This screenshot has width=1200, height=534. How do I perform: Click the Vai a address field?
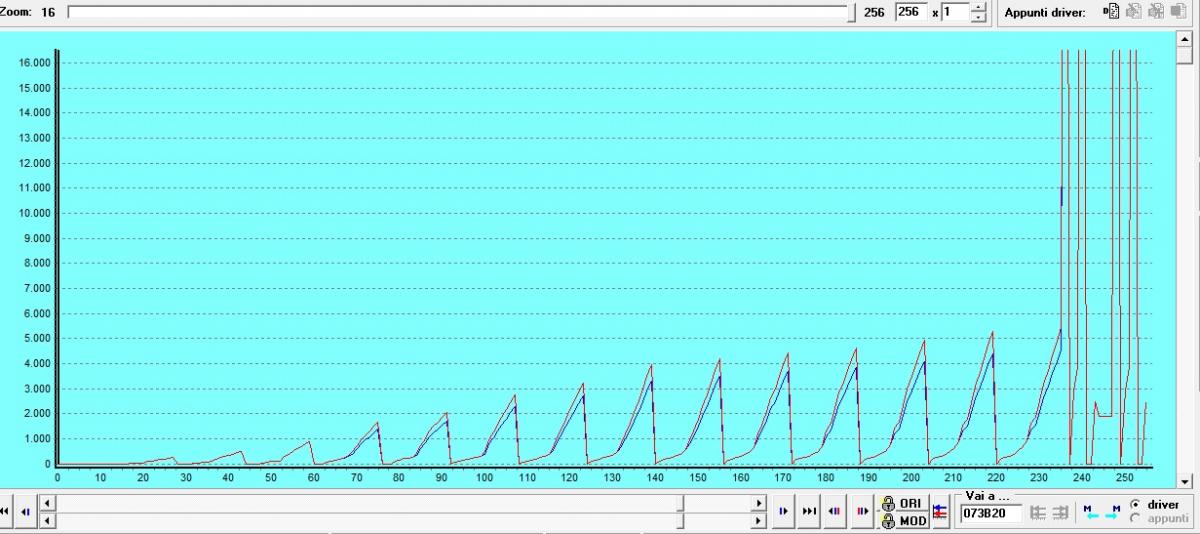[x=990, y=513]
